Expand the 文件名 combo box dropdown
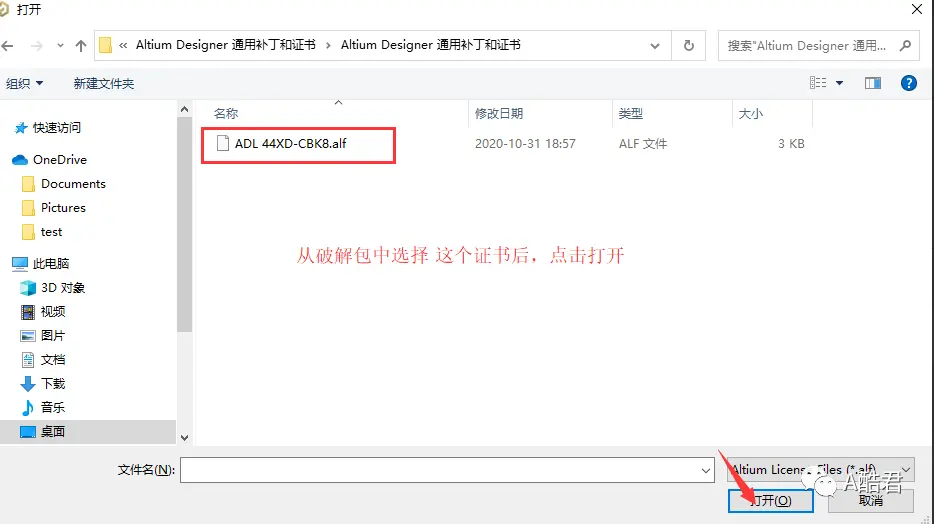Viewport: 934px width, 524px height. tap(706, 470)
